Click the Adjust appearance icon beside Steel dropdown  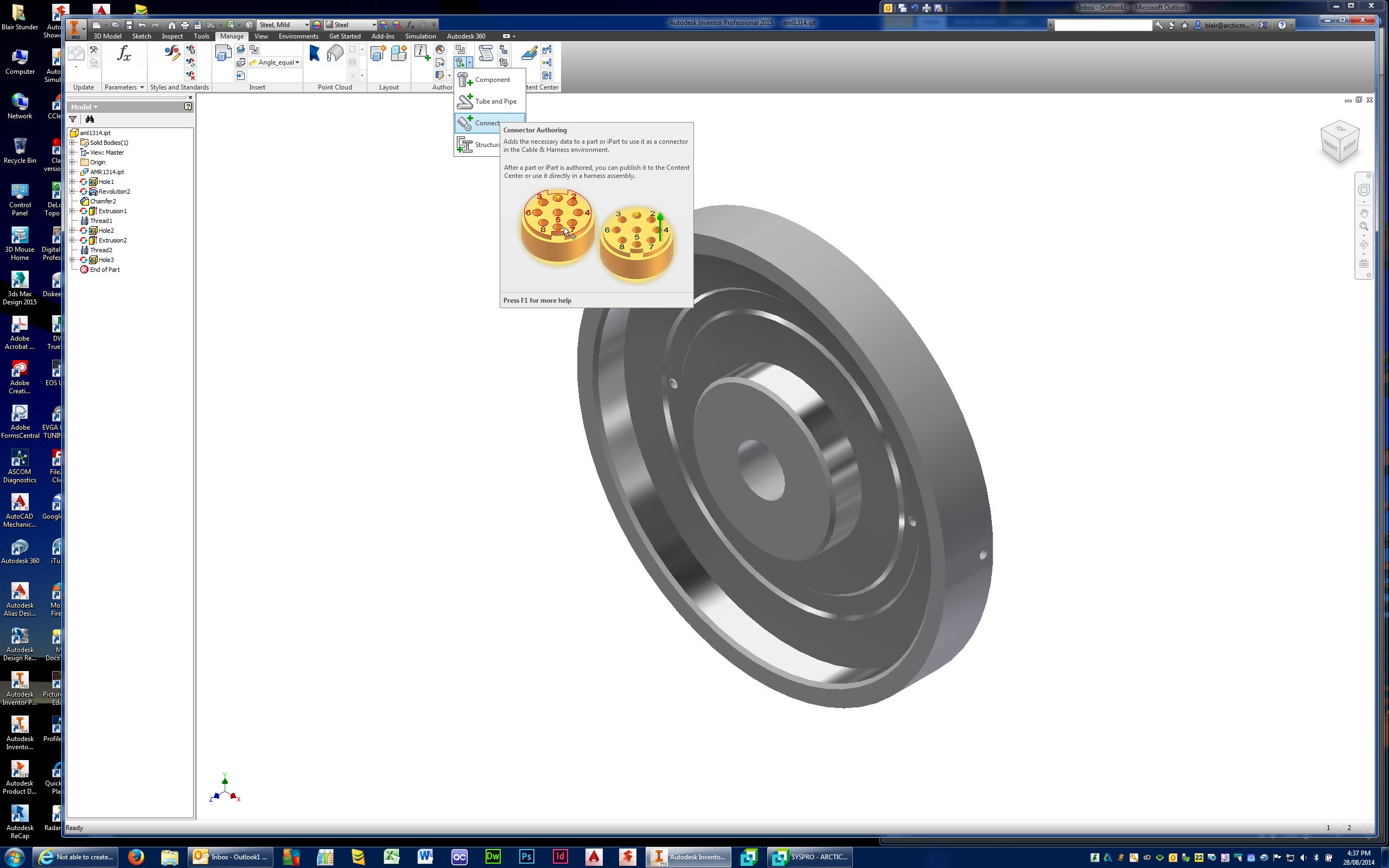point(384,25)
